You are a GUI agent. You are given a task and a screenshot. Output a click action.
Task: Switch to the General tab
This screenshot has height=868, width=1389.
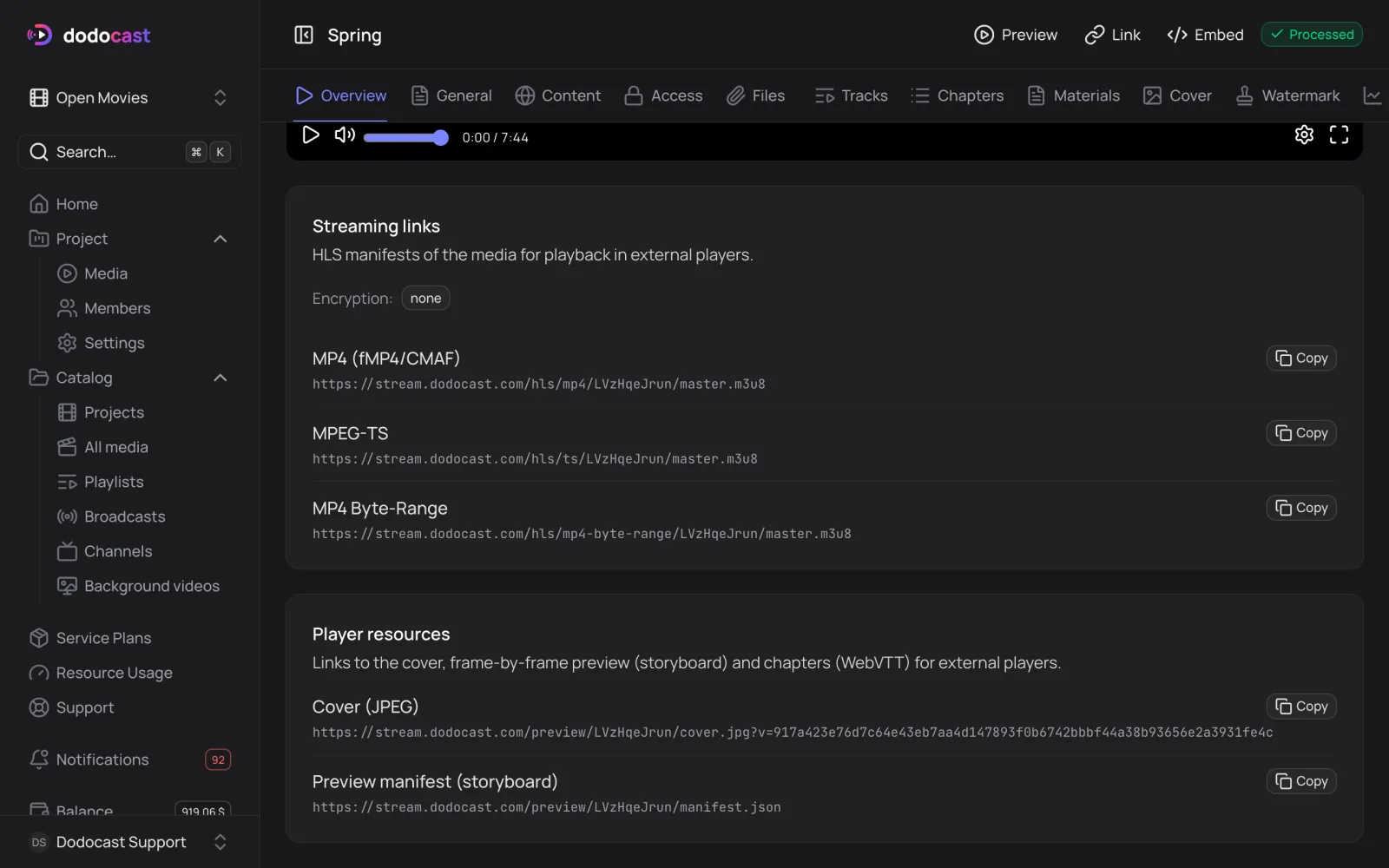pyautogui.click(x=451, y=95)
